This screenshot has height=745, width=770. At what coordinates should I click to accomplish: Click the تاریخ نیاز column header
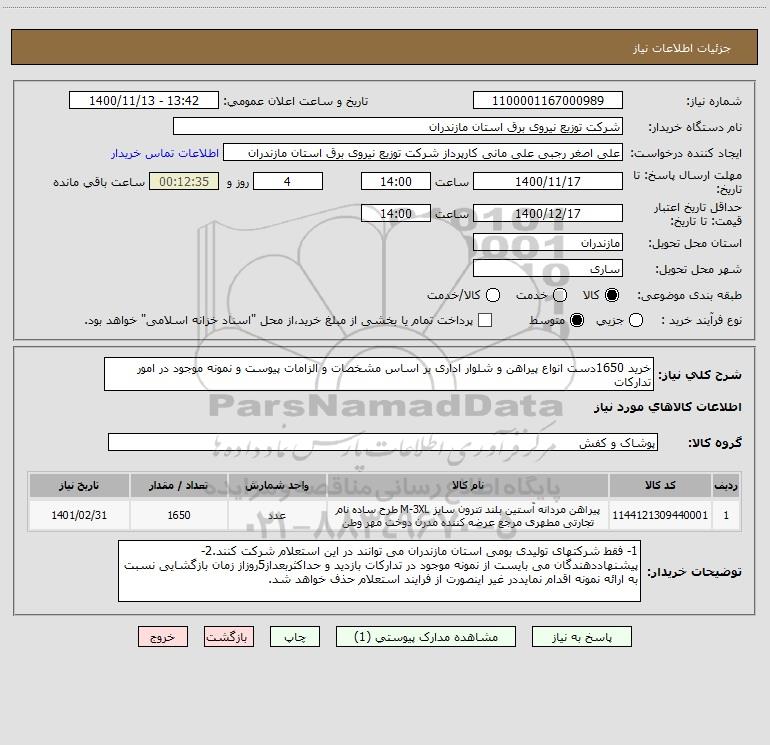pyautogui.click(x=79, y=485)
